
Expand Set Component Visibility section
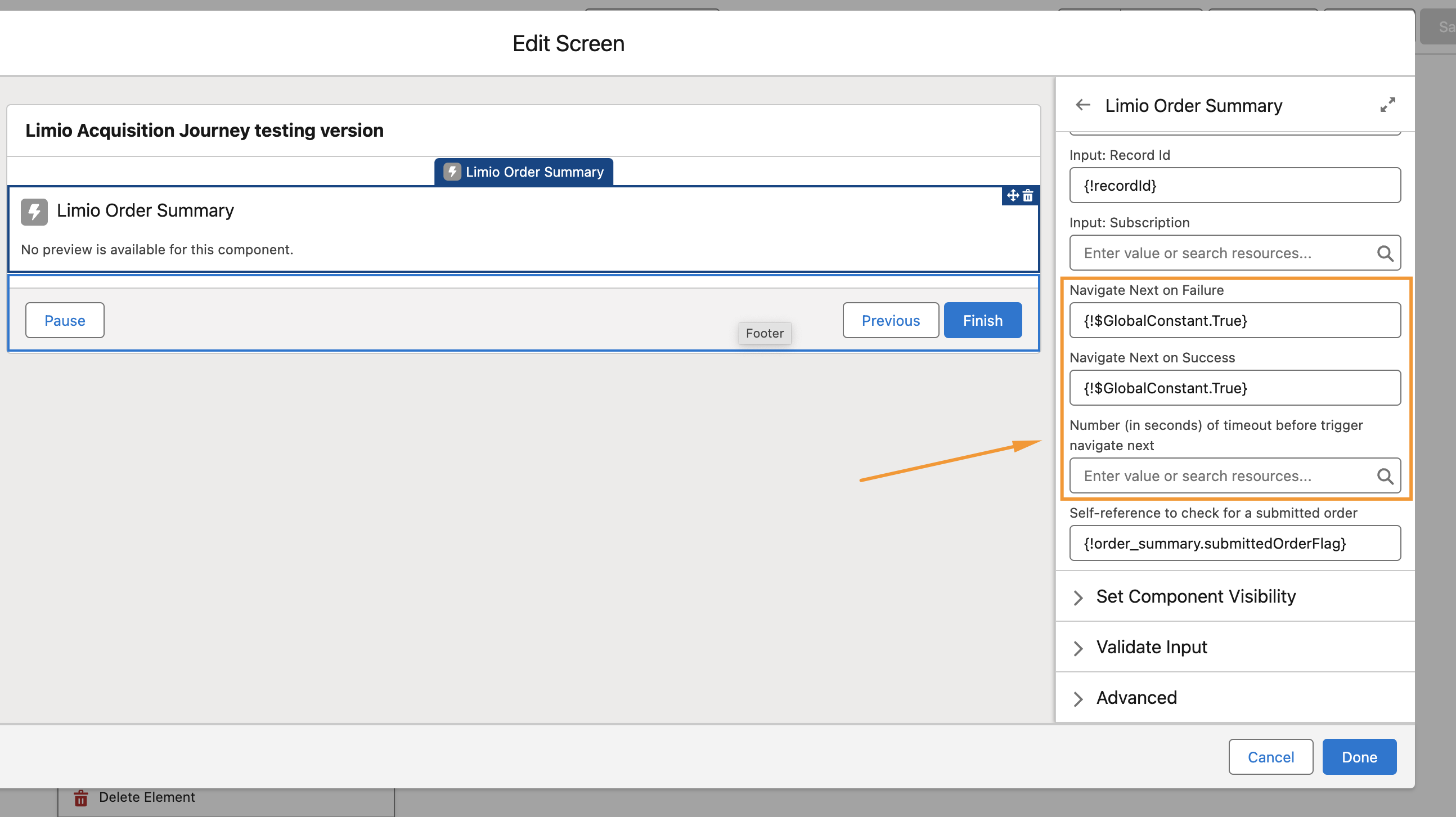point(1235,596)
